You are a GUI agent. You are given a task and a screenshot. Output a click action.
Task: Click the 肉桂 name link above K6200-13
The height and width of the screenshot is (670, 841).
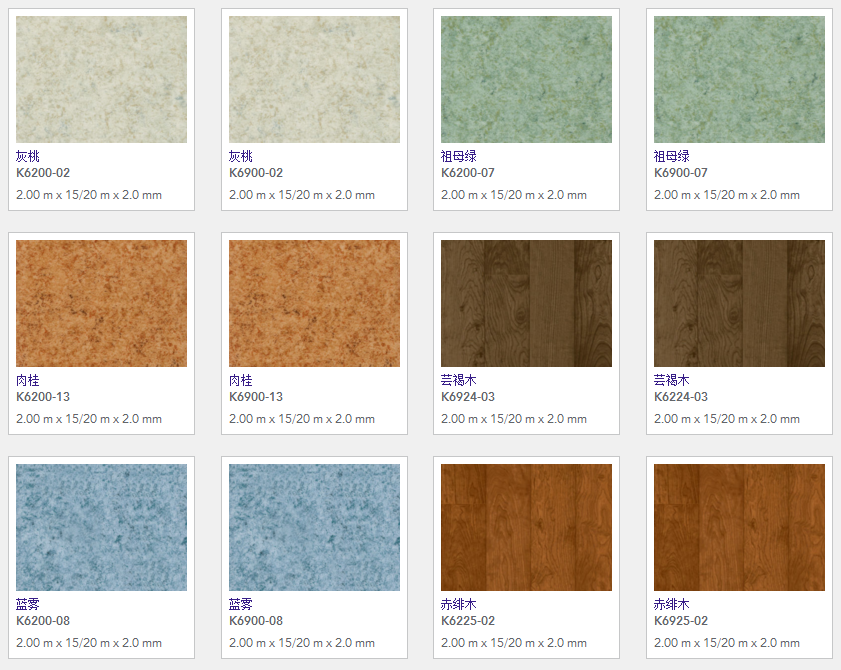[29, 381]
